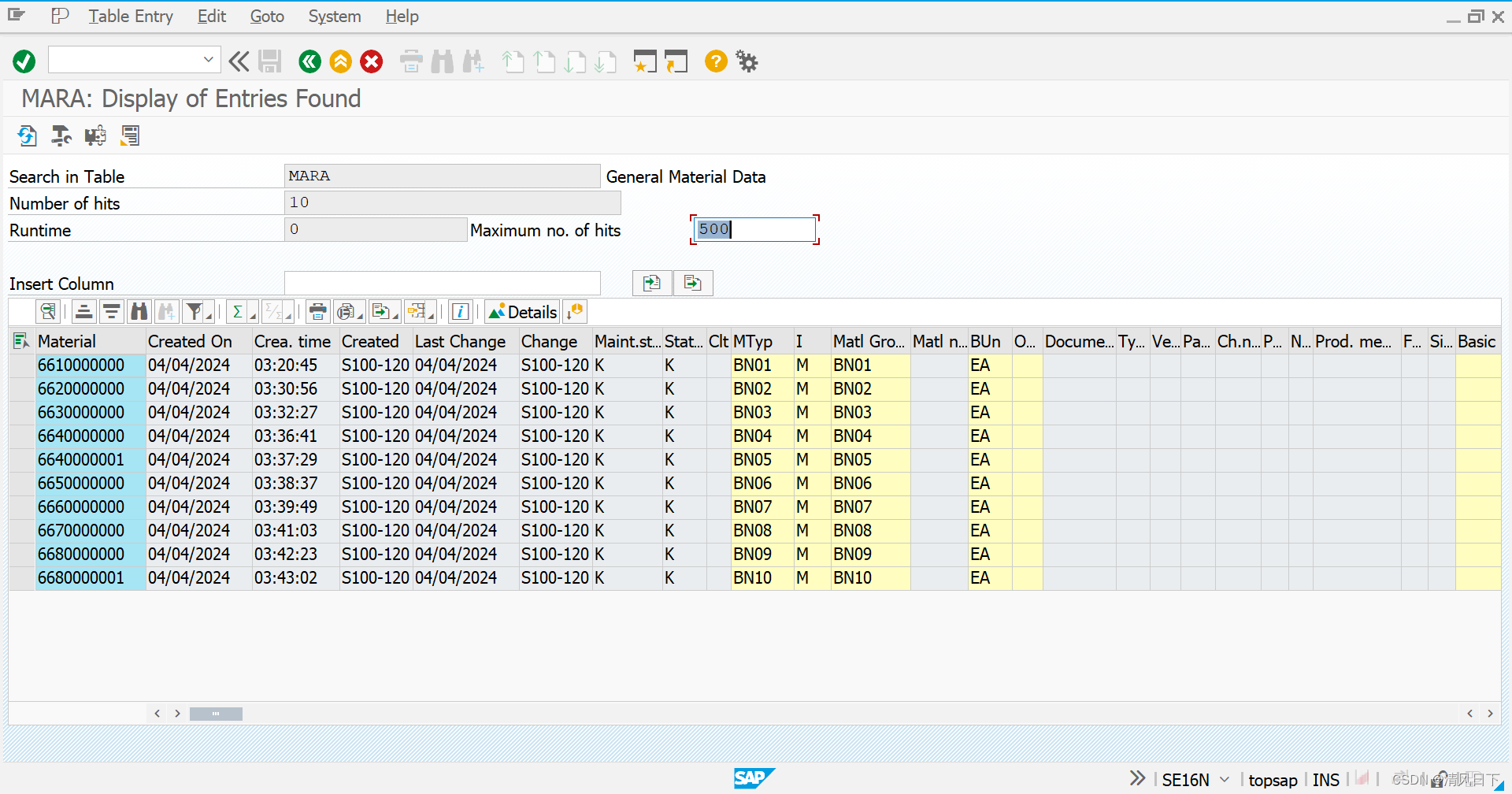Collapse the command field with double-chevron
The height and width of the screenshot is (794, 1512).
pos(239,61)
